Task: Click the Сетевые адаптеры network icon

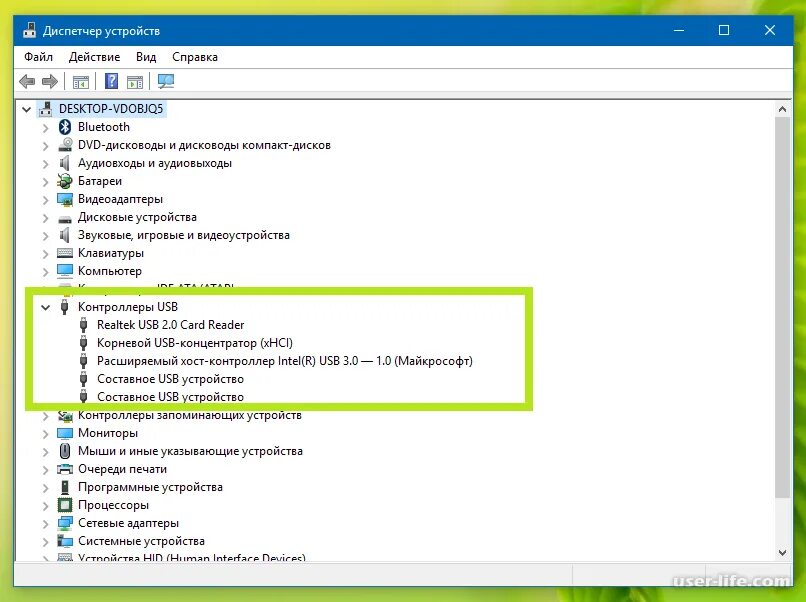Action: pos(65,523)
